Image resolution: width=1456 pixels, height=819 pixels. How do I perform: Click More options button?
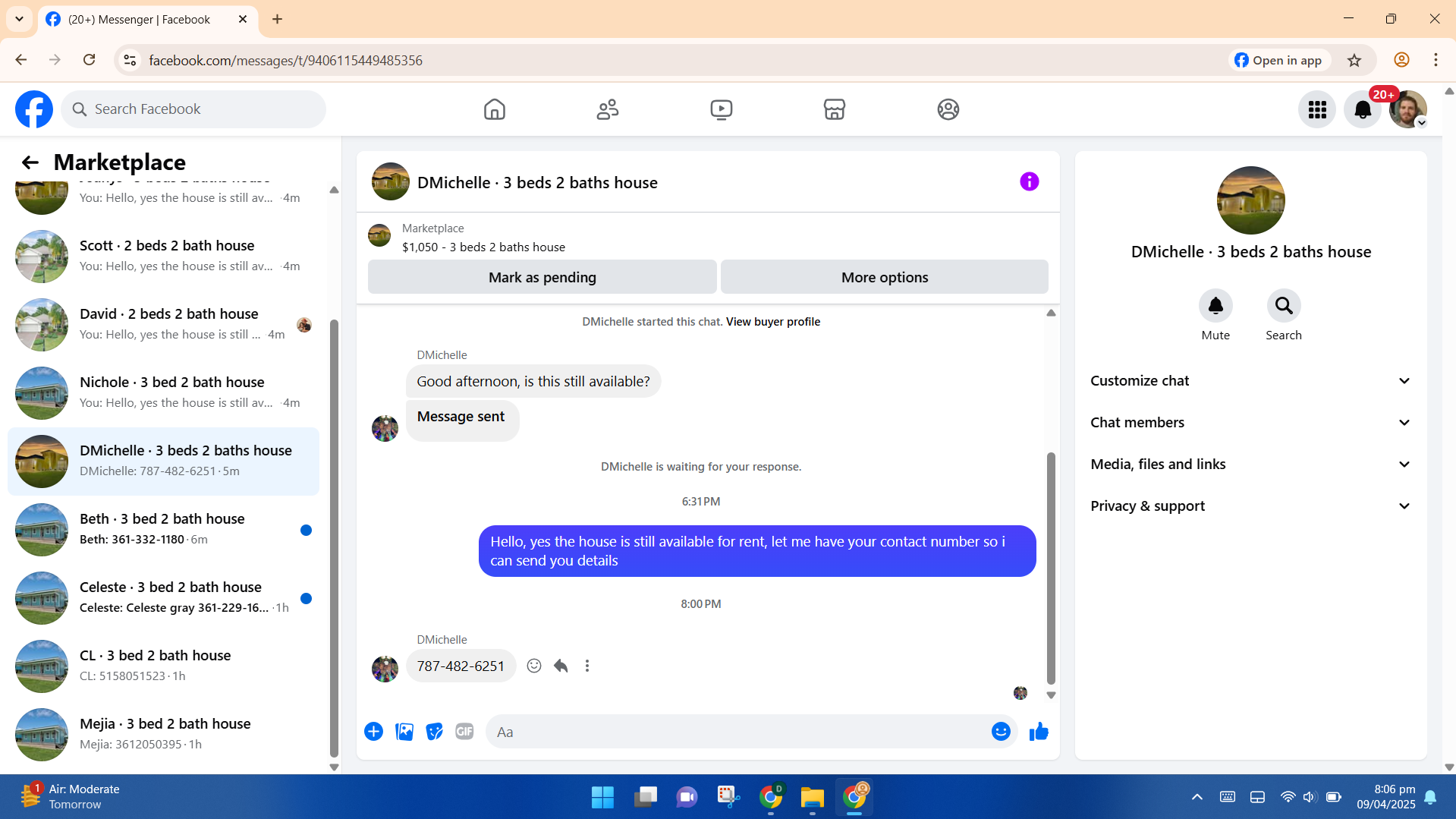point(885,277)
